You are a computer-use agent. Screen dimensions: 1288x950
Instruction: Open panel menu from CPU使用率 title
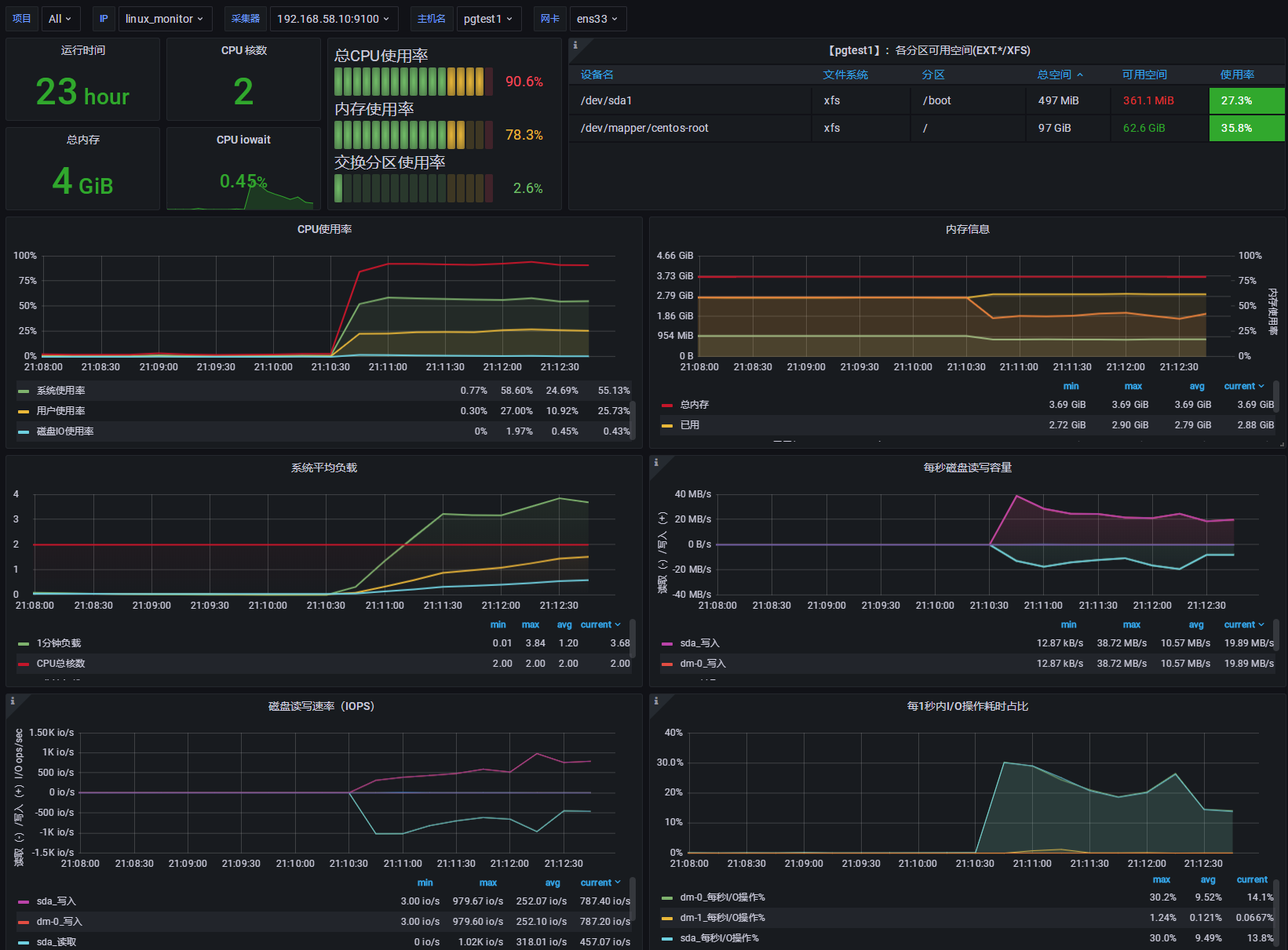(x=325, y=229)
